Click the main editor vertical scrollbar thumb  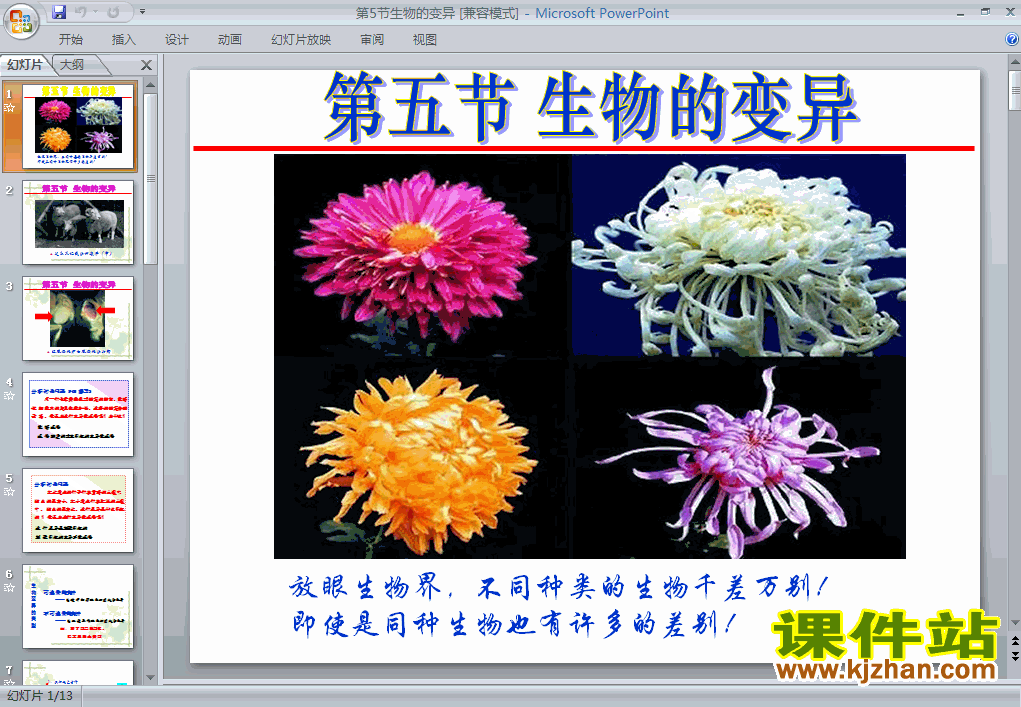pos(1014,91)
